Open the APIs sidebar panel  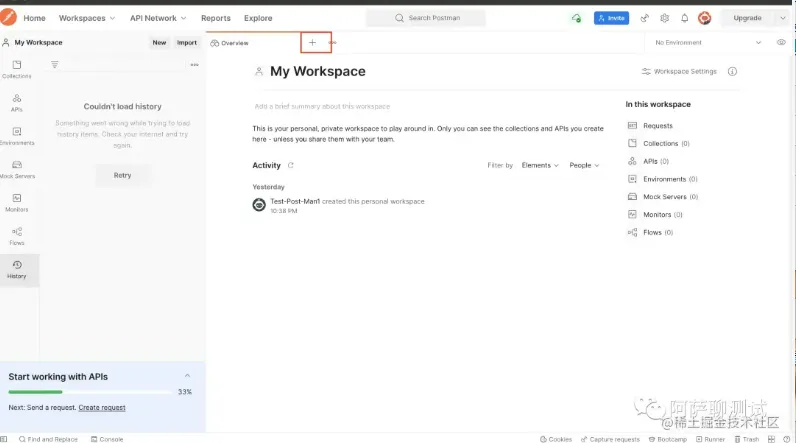pyautogui.click(x=17, y=103)
